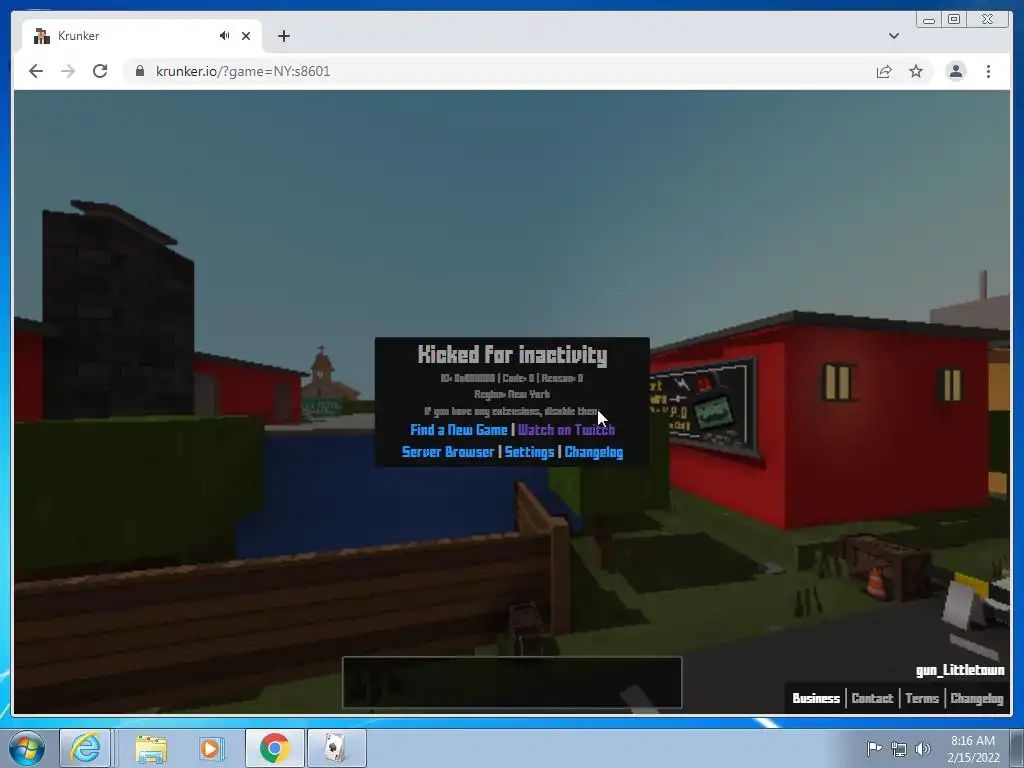Viewport: 1024px width, 768px height.
Task: Close the Chrome window
Action: coord(988,20)
